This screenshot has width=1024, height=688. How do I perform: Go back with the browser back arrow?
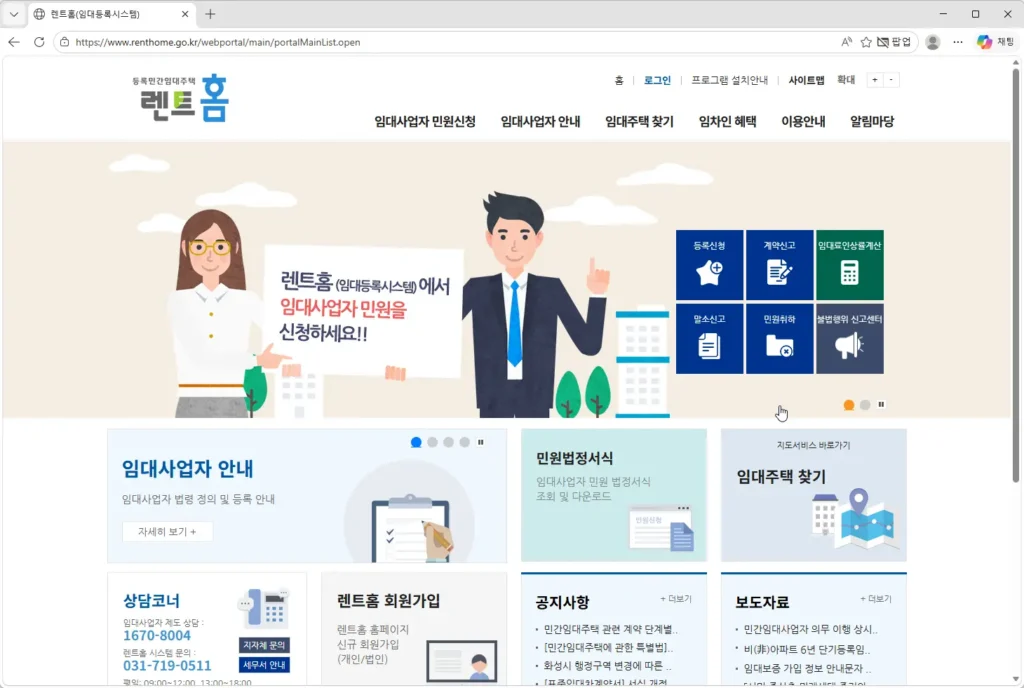[x=14, y=42]
